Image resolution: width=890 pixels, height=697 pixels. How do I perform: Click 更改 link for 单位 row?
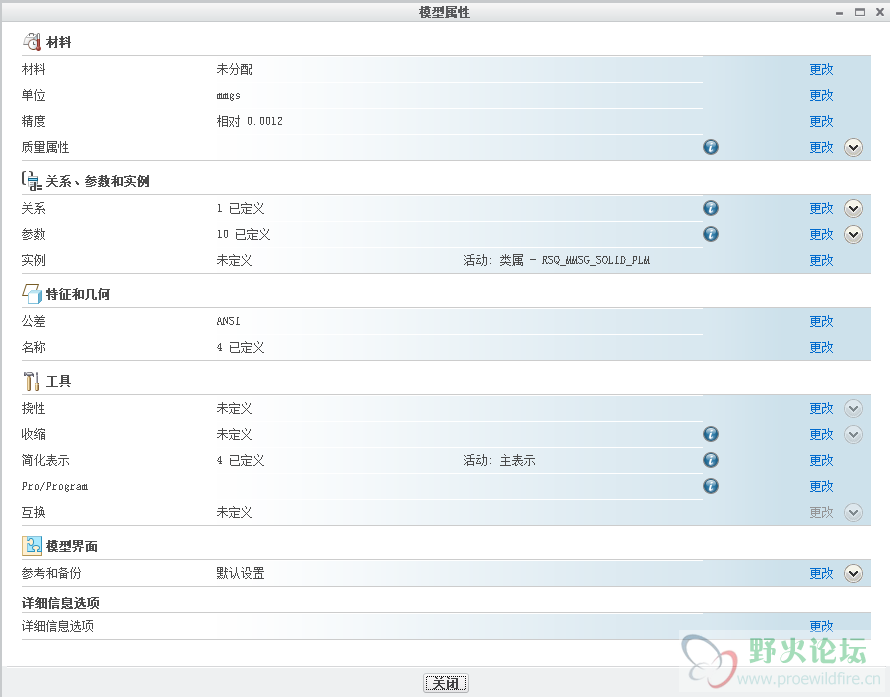click(x=821, y=95)
